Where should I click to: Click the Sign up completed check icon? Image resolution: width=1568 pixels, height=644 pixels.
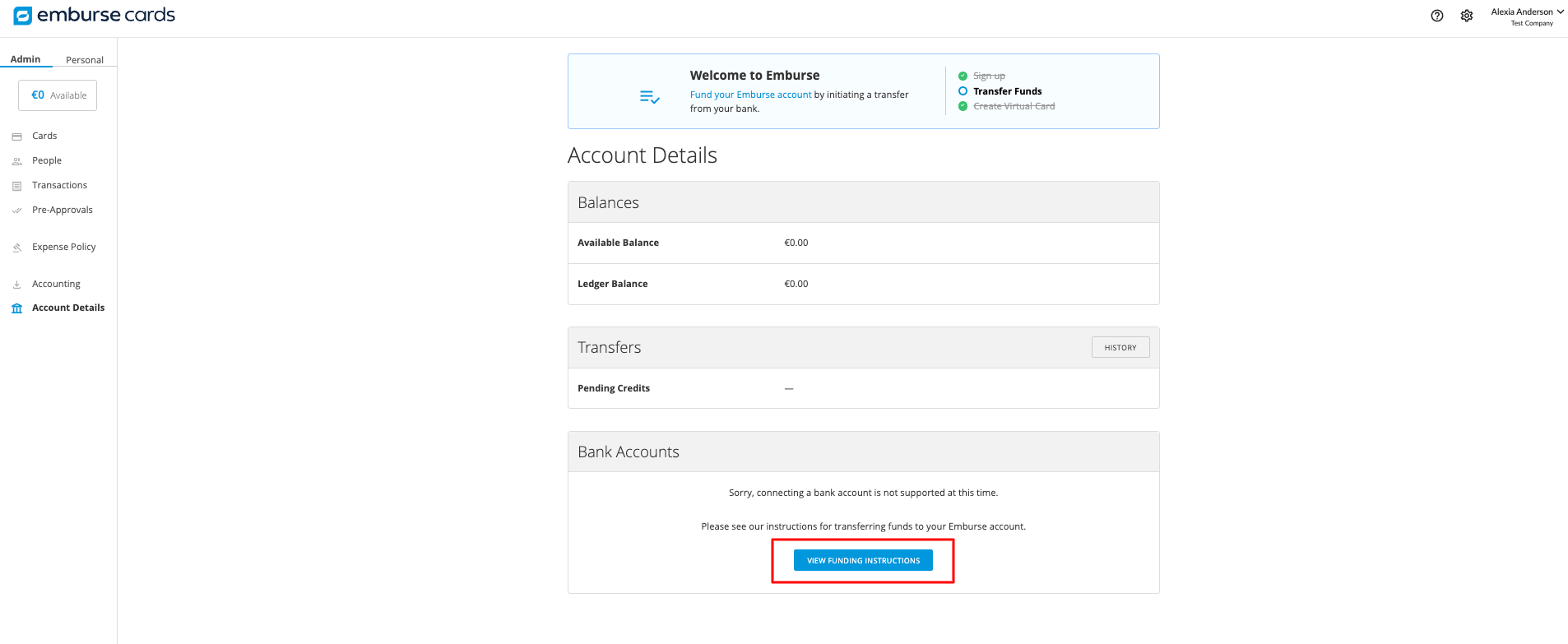pyautogui.click(x=963, y=76)
